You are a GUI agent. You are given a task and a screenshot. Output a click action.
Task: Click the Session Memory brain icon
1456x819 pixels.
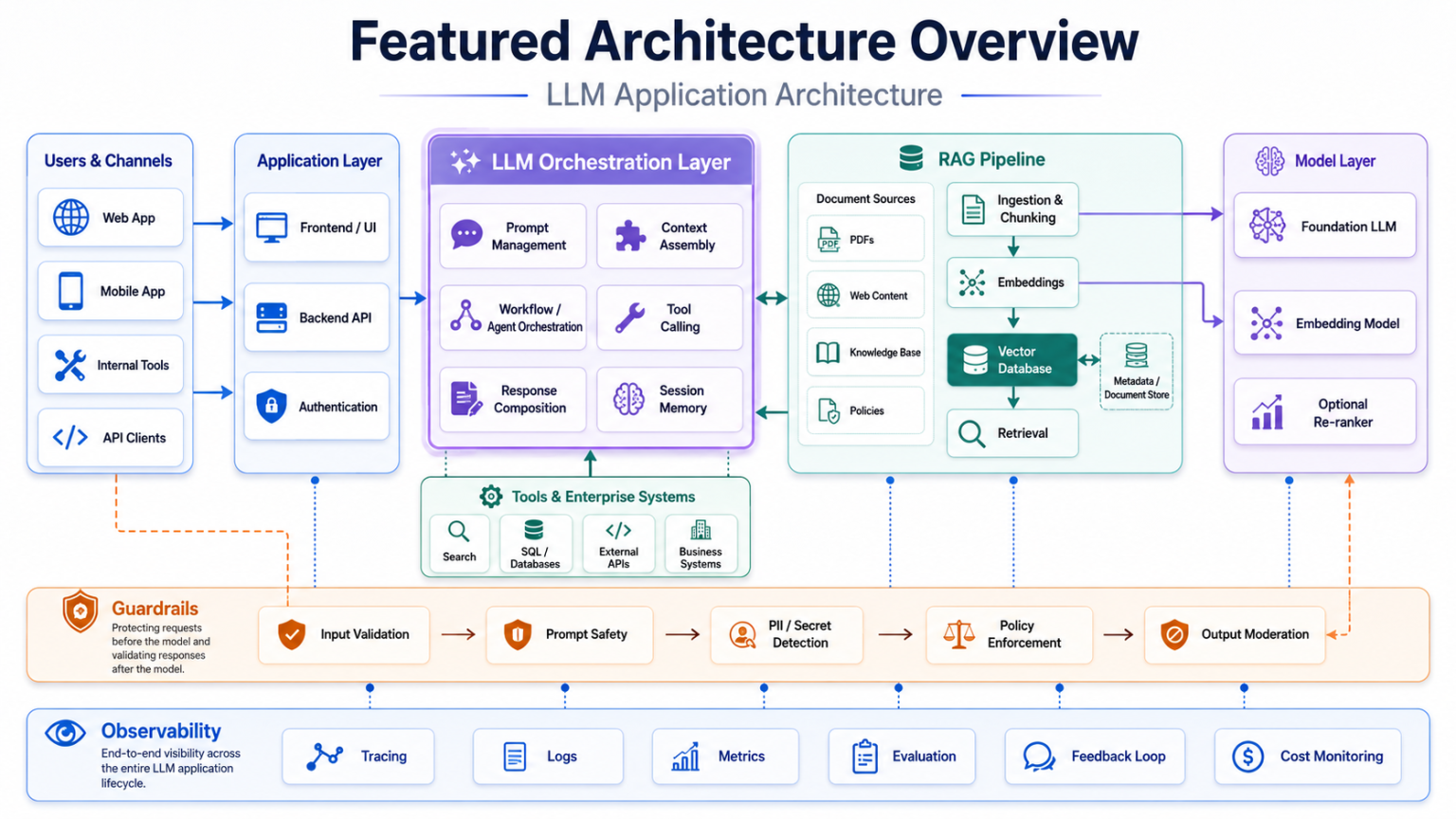coord(628,399)
